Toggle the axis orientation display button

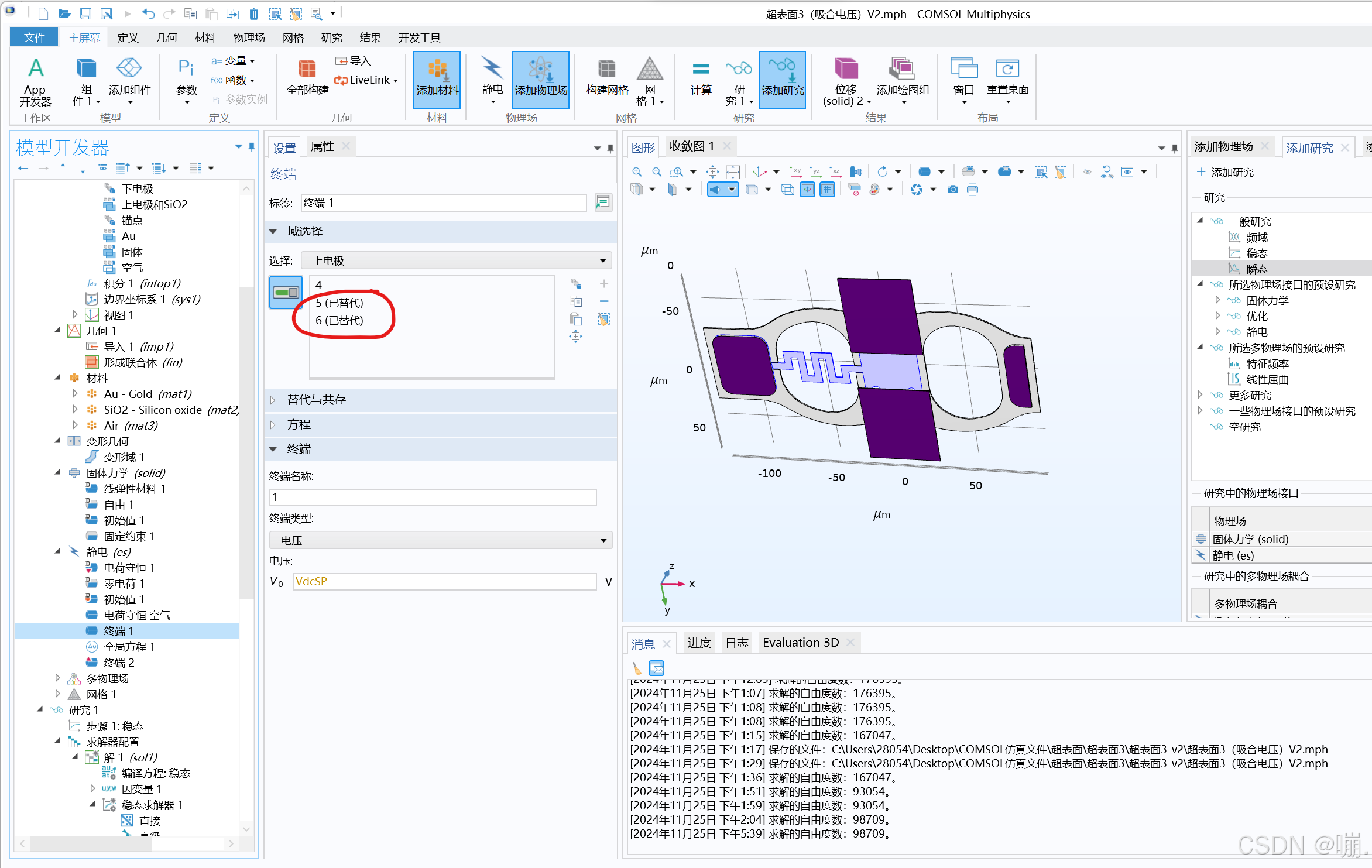tap(808, 190)
